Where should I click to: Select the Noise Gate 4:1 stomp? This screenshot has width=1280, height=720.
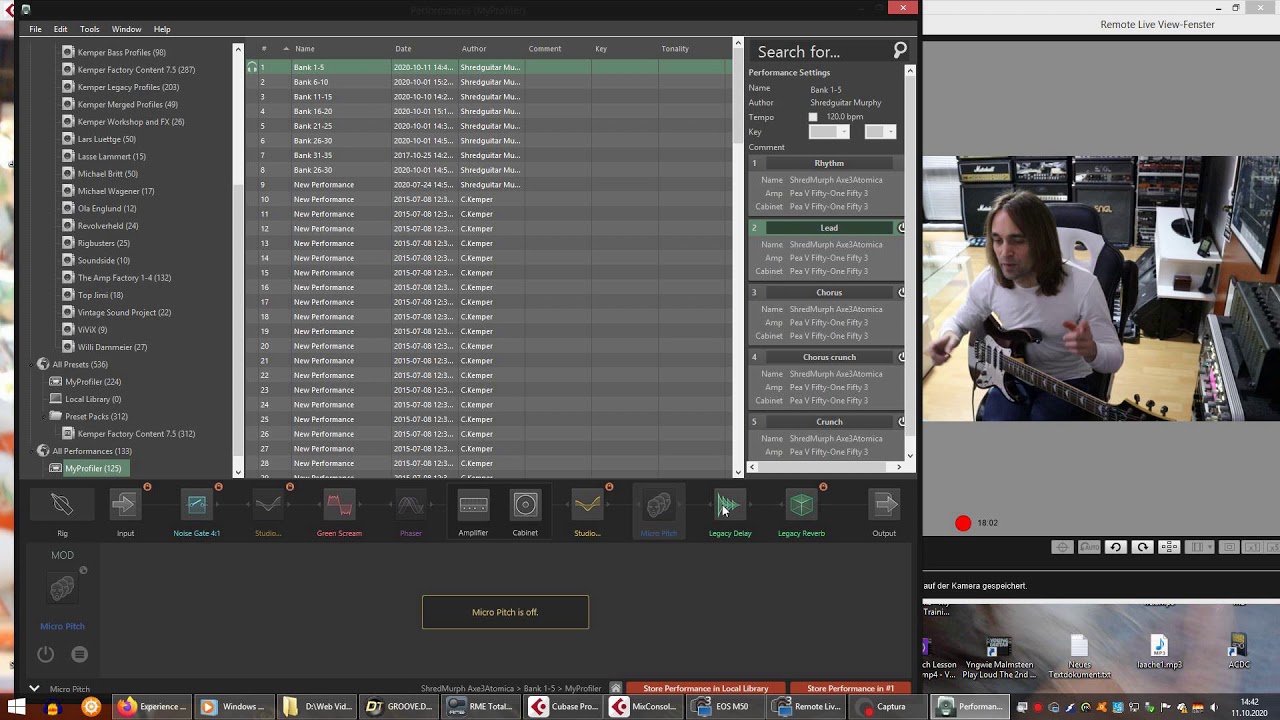[196, 506]
